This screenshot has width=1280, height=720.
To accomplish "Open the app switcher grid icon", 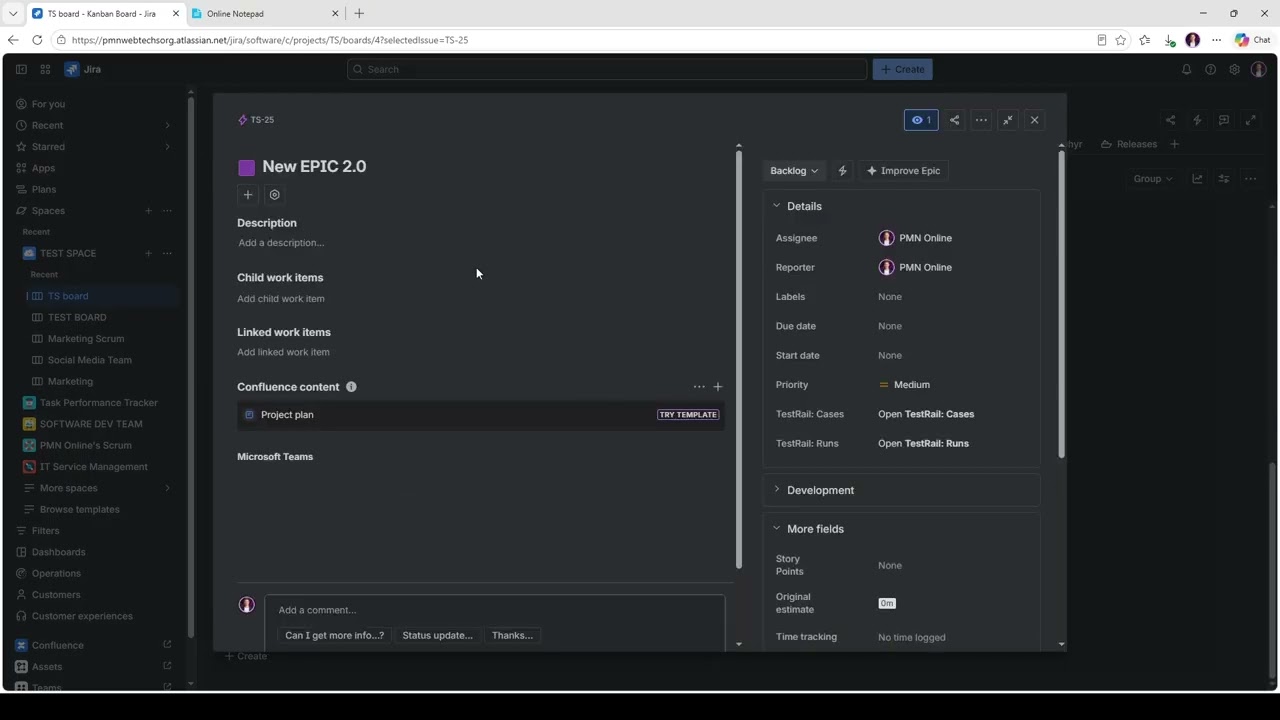I will 45,69.
